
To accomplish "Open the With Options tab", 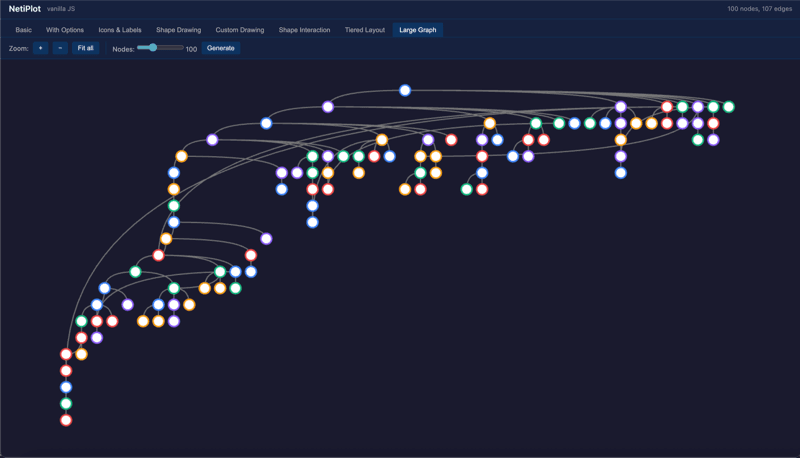I will click(65, 30).
